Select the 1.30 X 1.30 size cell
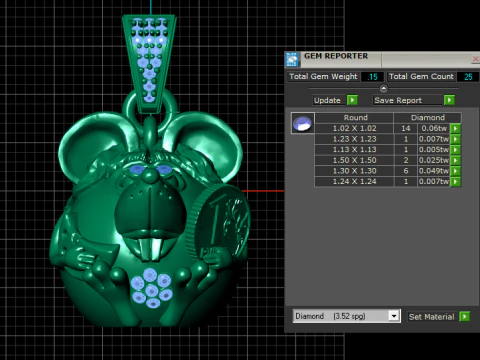480x360 pixels. [x=354, y=171]
